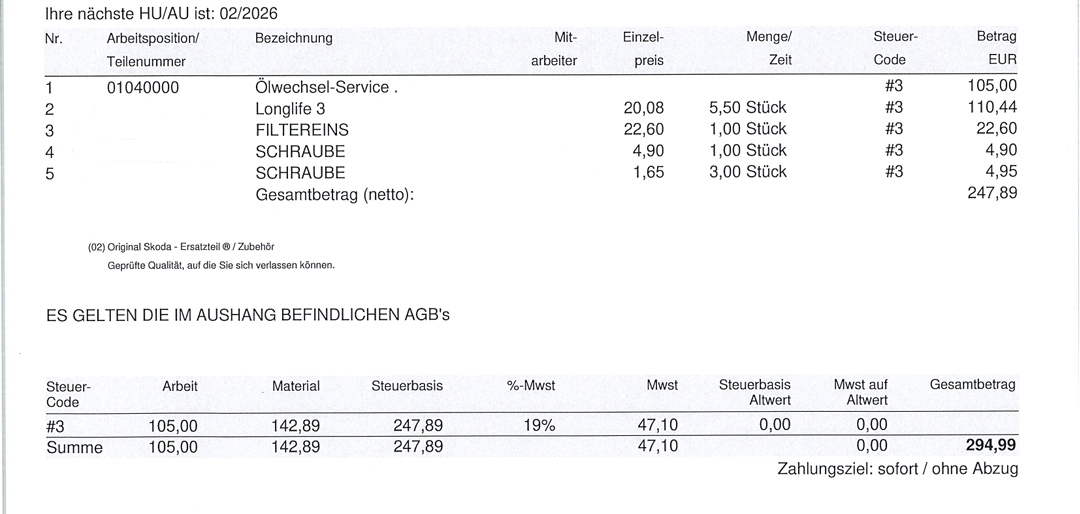Click the Zahlungsziel payment terms line
The width and height of the screenshot is (1080, 514).
coord(896,468)
